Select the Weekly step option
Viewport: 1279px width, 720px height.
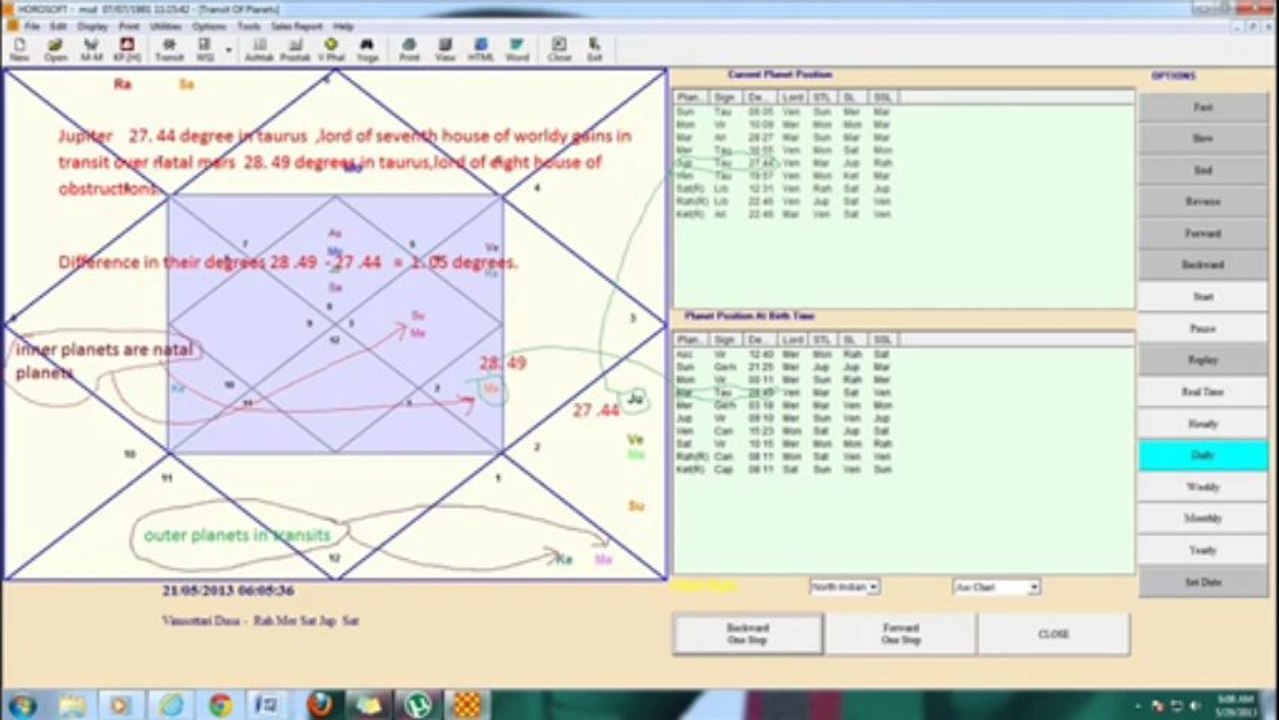(x=1203, y=487)
